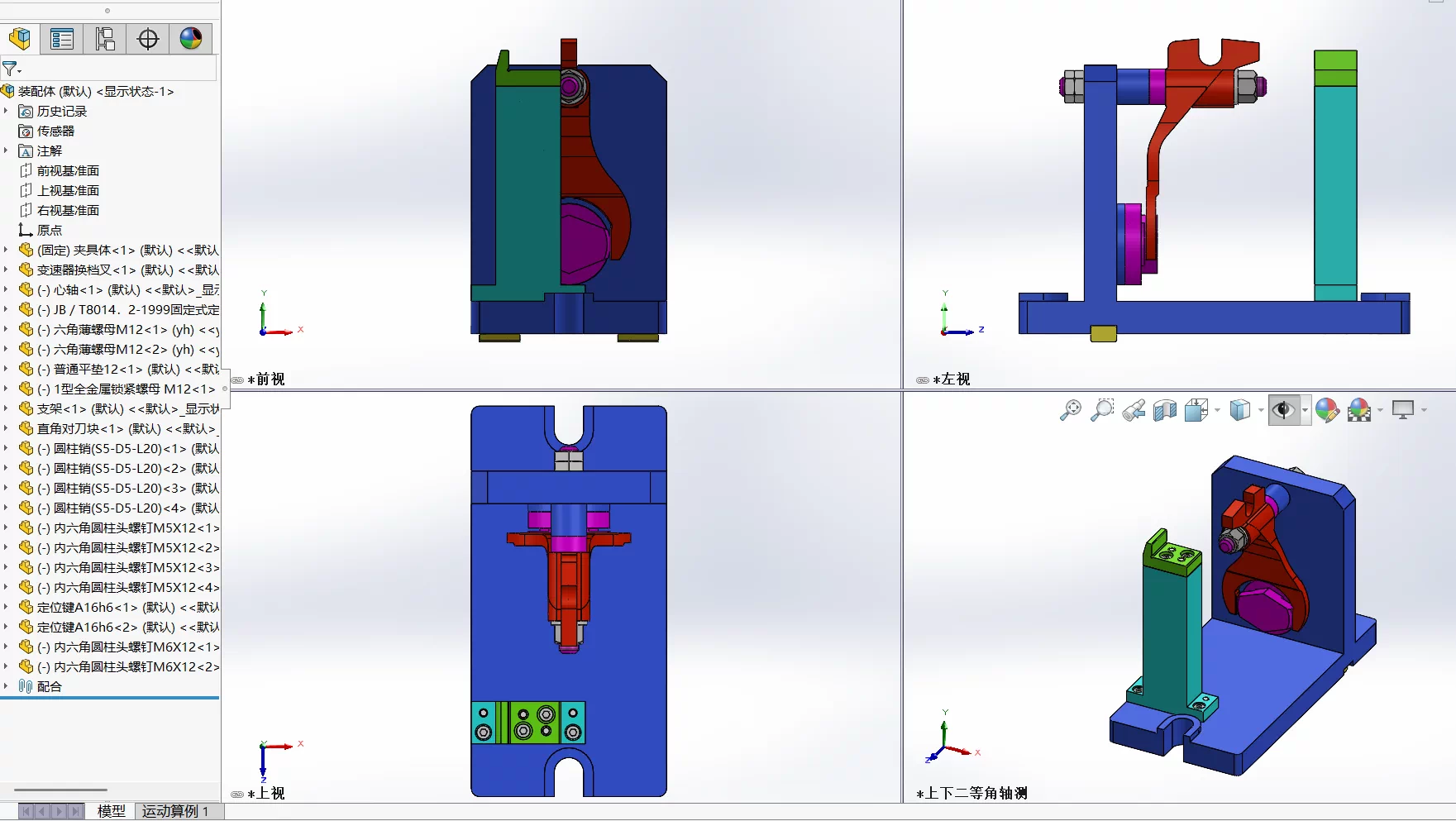The image size is (1456, 821).
Task: Click the 传感器 folder icon
Action: pos(26,131)
